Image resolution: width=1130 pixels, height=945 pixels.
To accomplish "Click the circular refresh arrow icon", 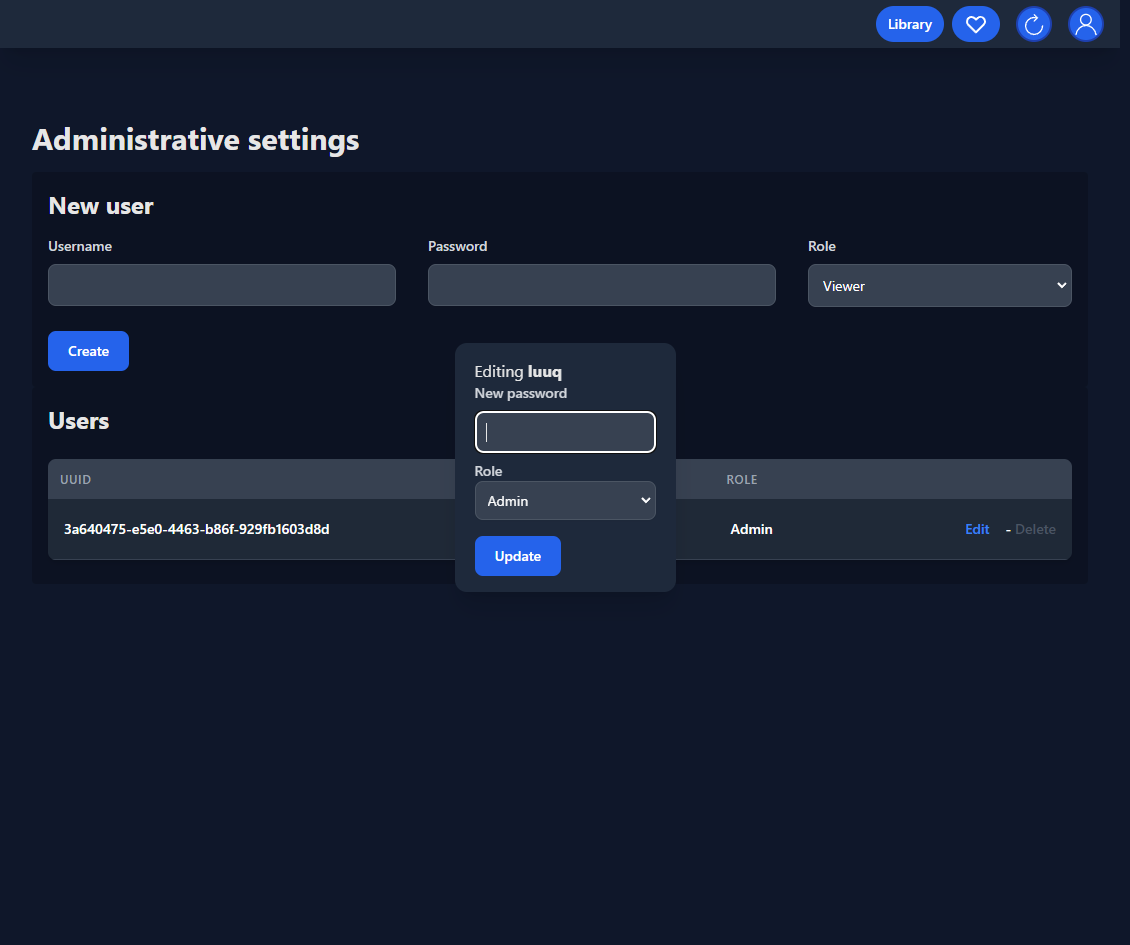I will (1033, 25).
